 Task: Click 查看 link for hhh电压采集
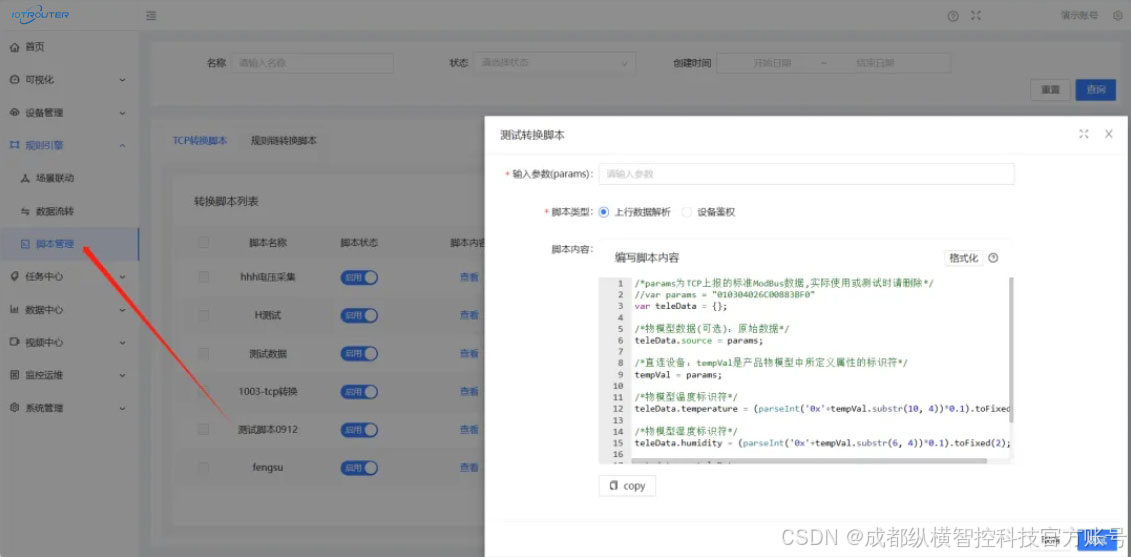[x=469, y=277]
